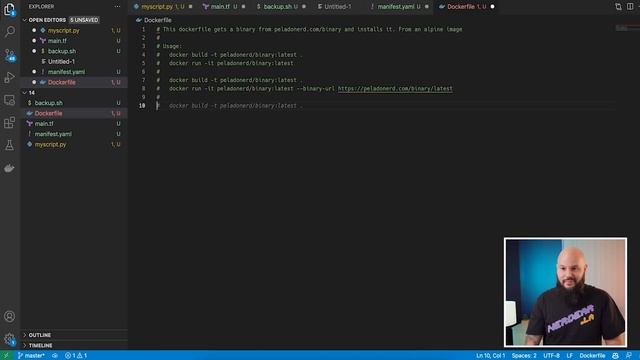The image size is (640, 360).
Task: Select Dockerfile in the 14 folder
Action: point(74,113)
